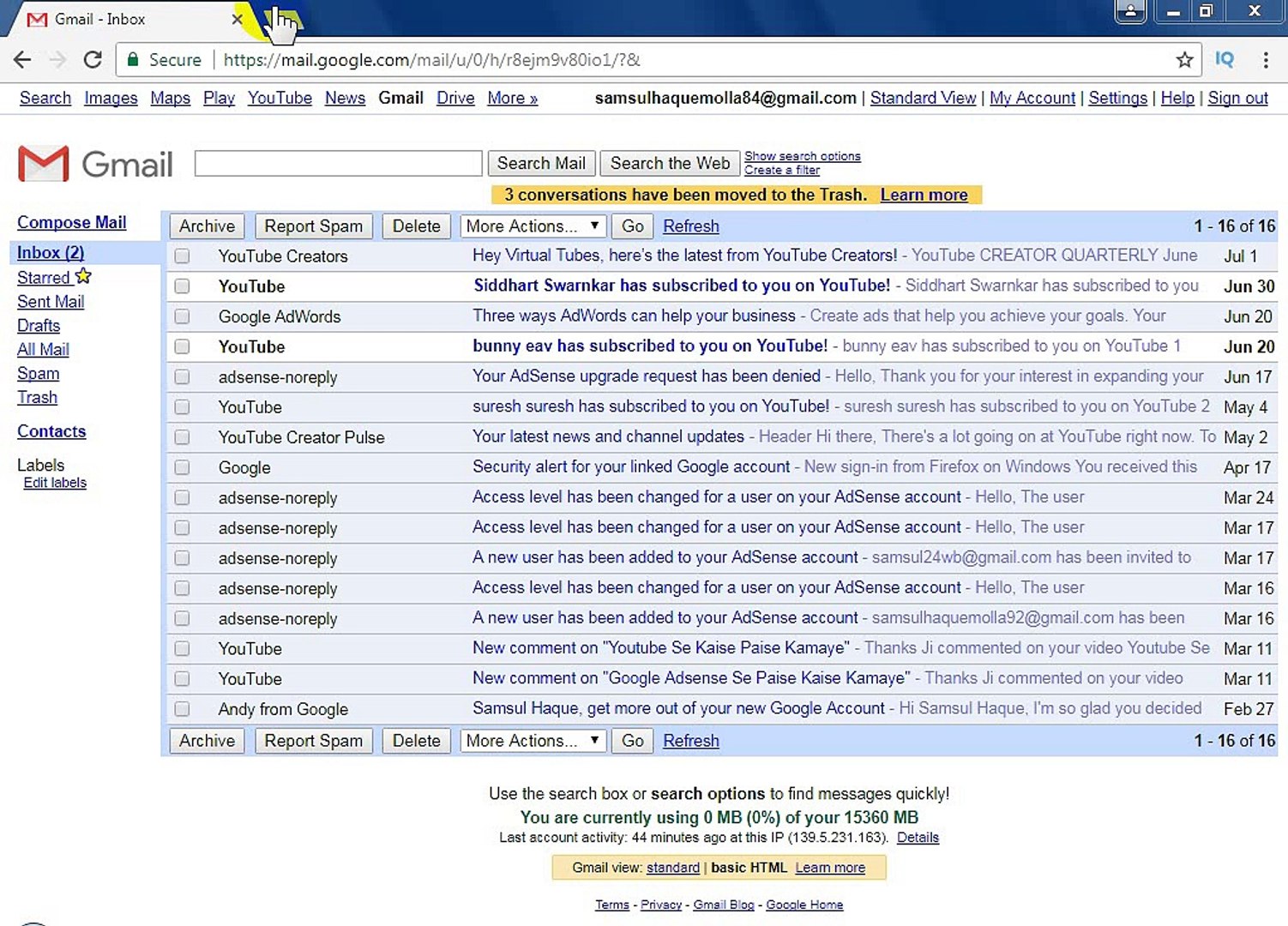Go back using the browser back arrow
This screenshot has height=926, width=1288.
(x=22, y=60)
